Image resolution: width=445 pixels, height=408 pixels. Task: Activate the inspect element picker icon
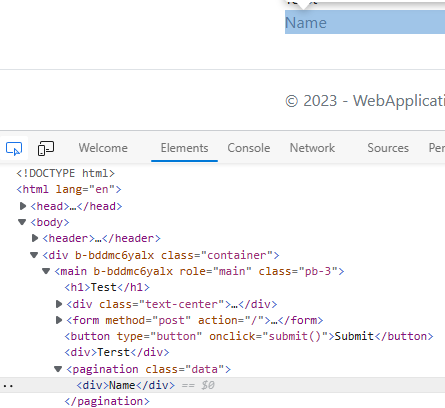click(14, 148)
